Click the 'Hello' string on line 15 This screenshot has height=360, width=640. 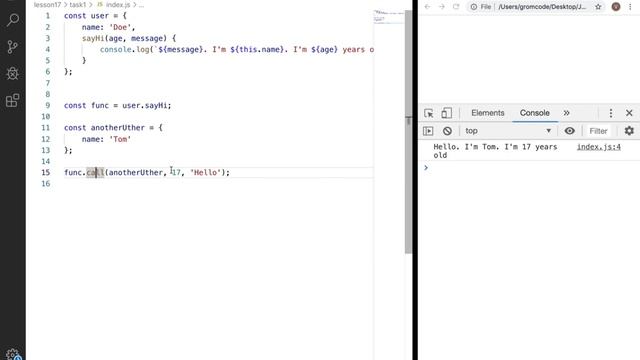[205, 172]
